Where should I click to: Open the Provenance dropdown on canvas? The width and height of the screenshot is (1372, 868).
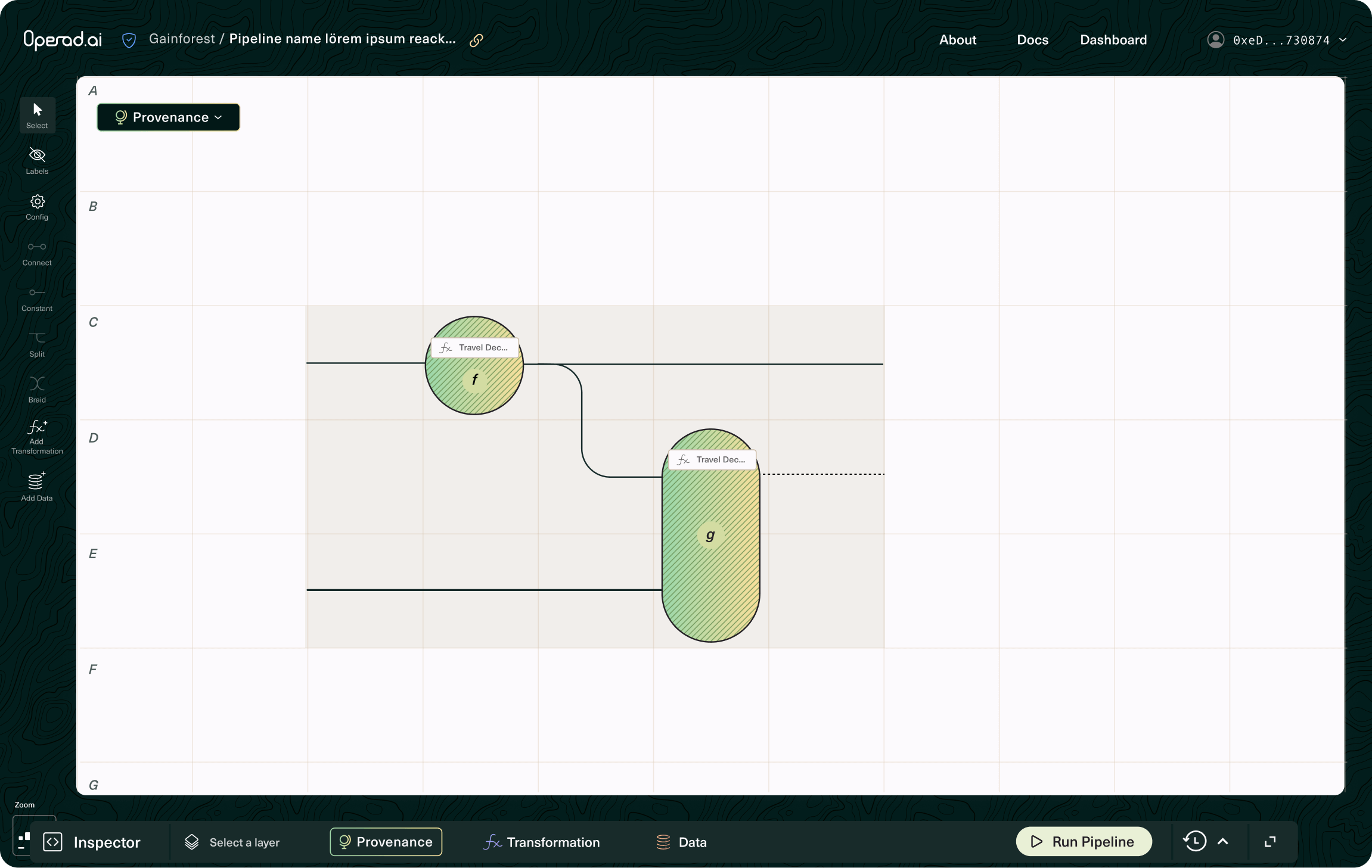point(169,117)
